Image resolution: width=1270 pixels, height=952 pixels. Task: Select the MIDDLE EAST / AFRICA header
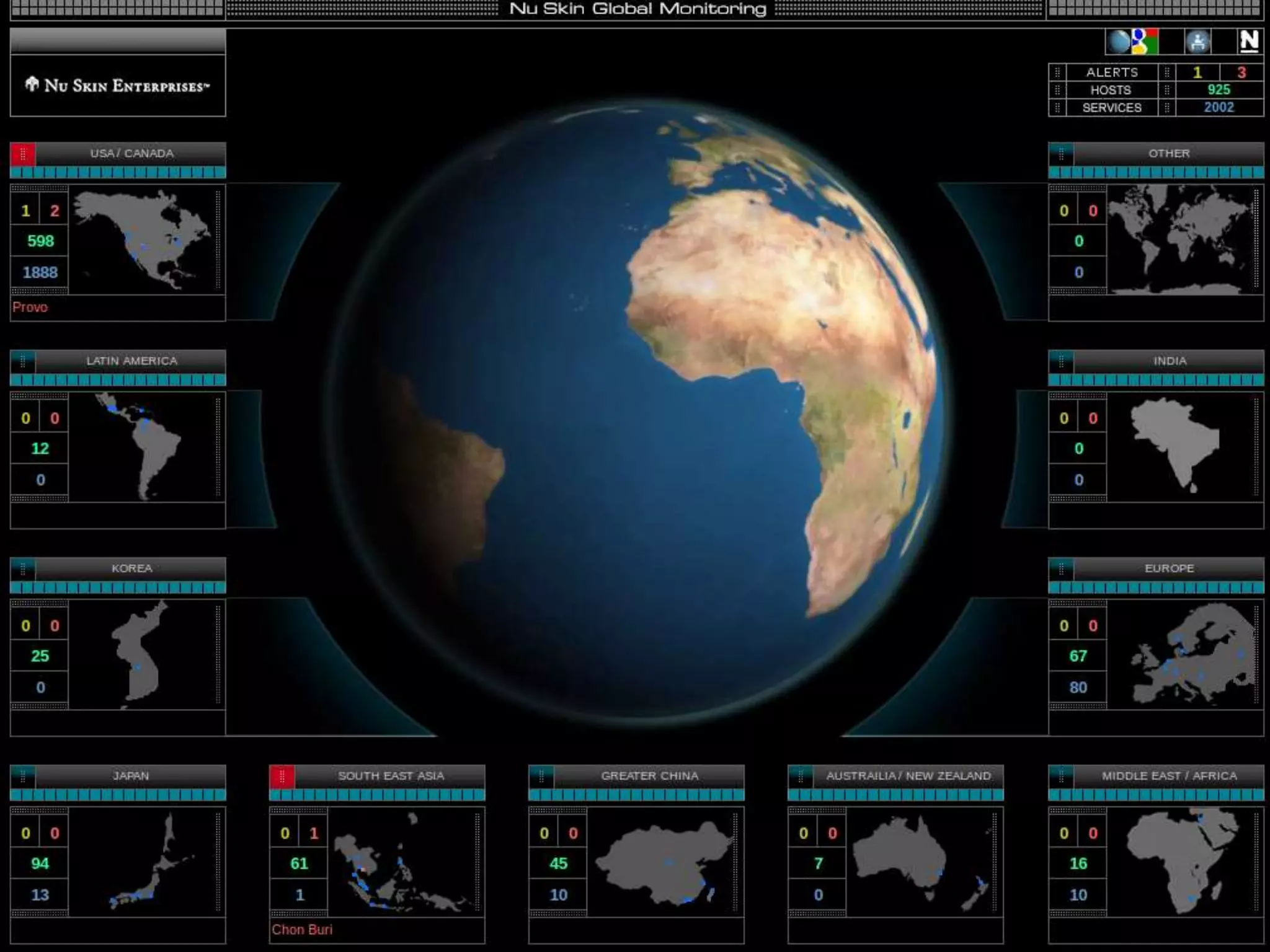pos(1169,776)
